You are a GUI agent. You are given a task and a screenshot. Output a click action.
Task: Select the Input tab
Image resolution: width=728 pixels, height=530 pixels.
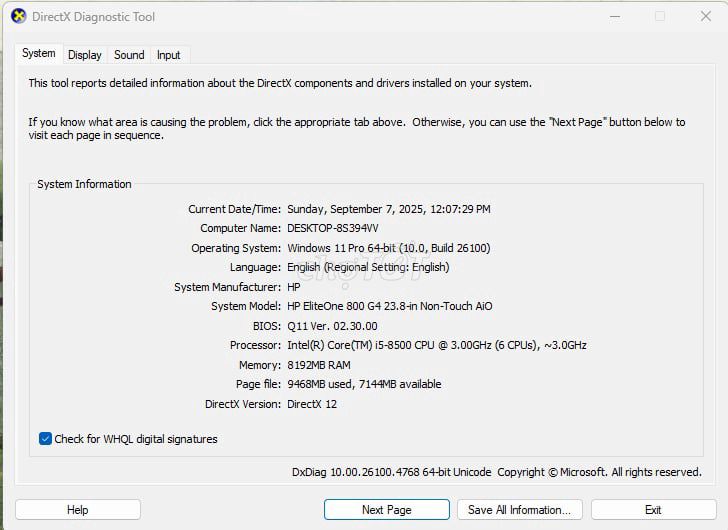tap(169, 55)
